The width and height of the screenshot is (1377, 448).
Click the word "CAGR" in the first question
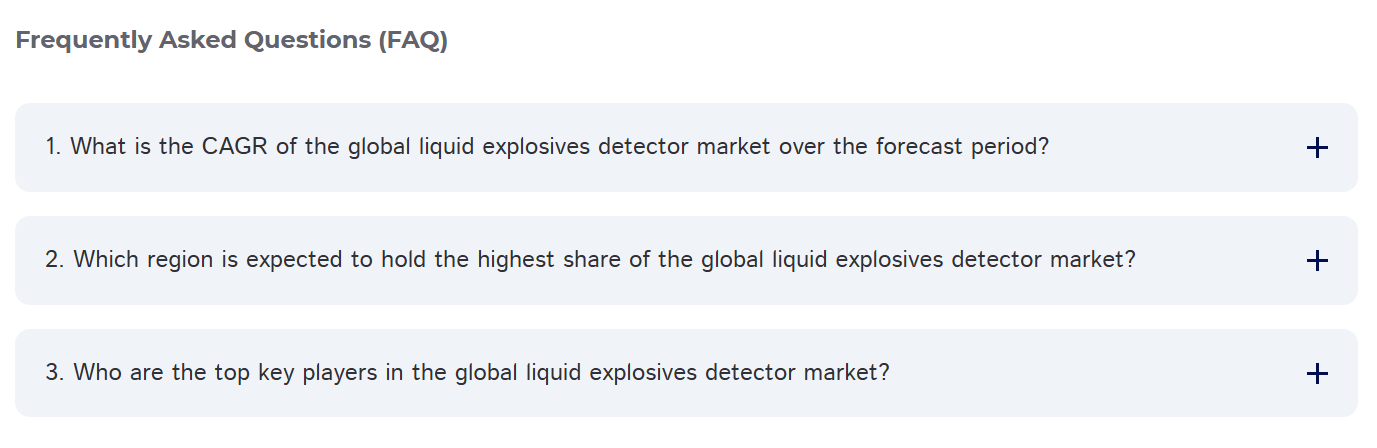pos(235,147)
